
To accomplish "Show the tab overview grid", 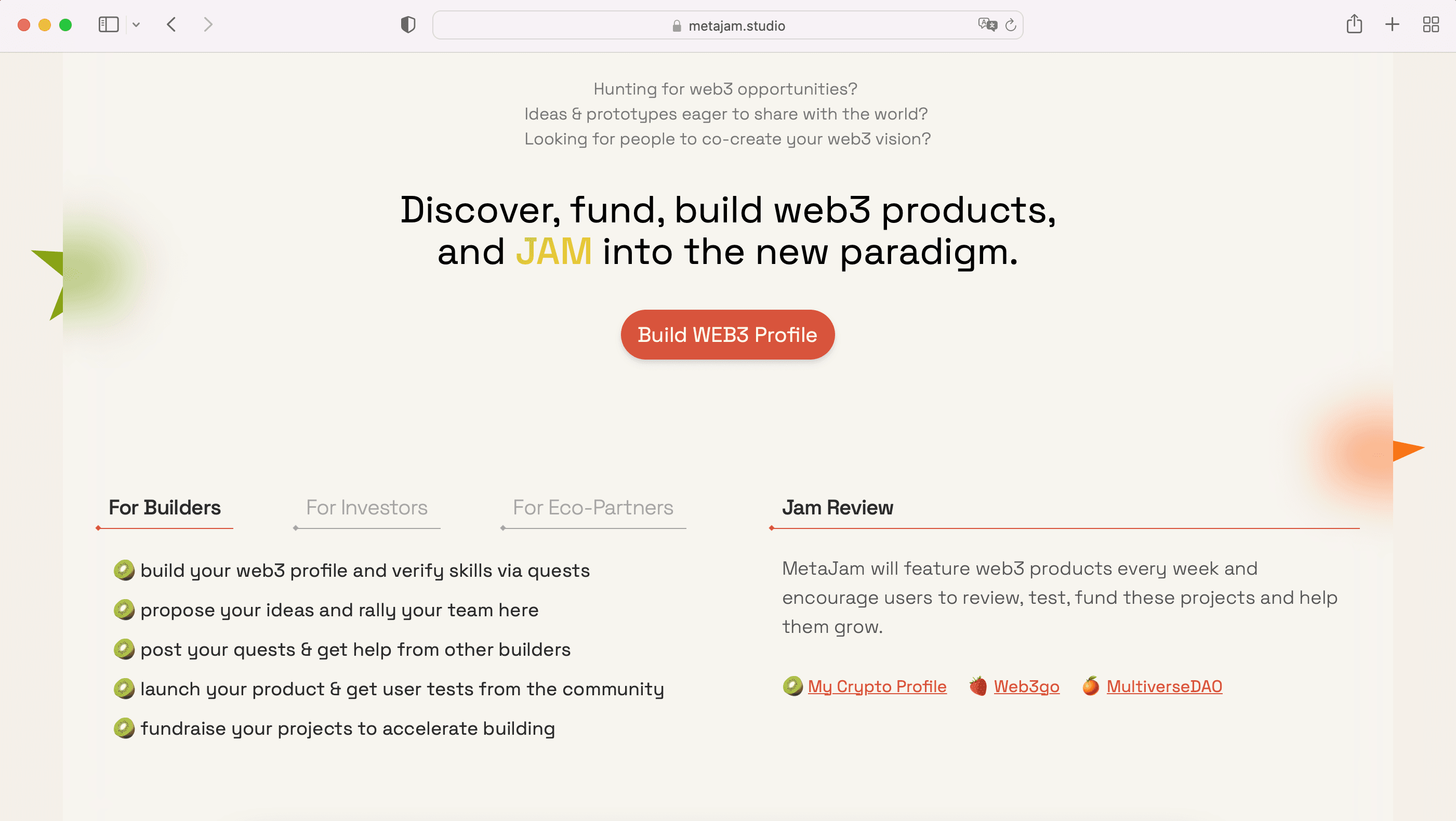I will click(1431, 25).
